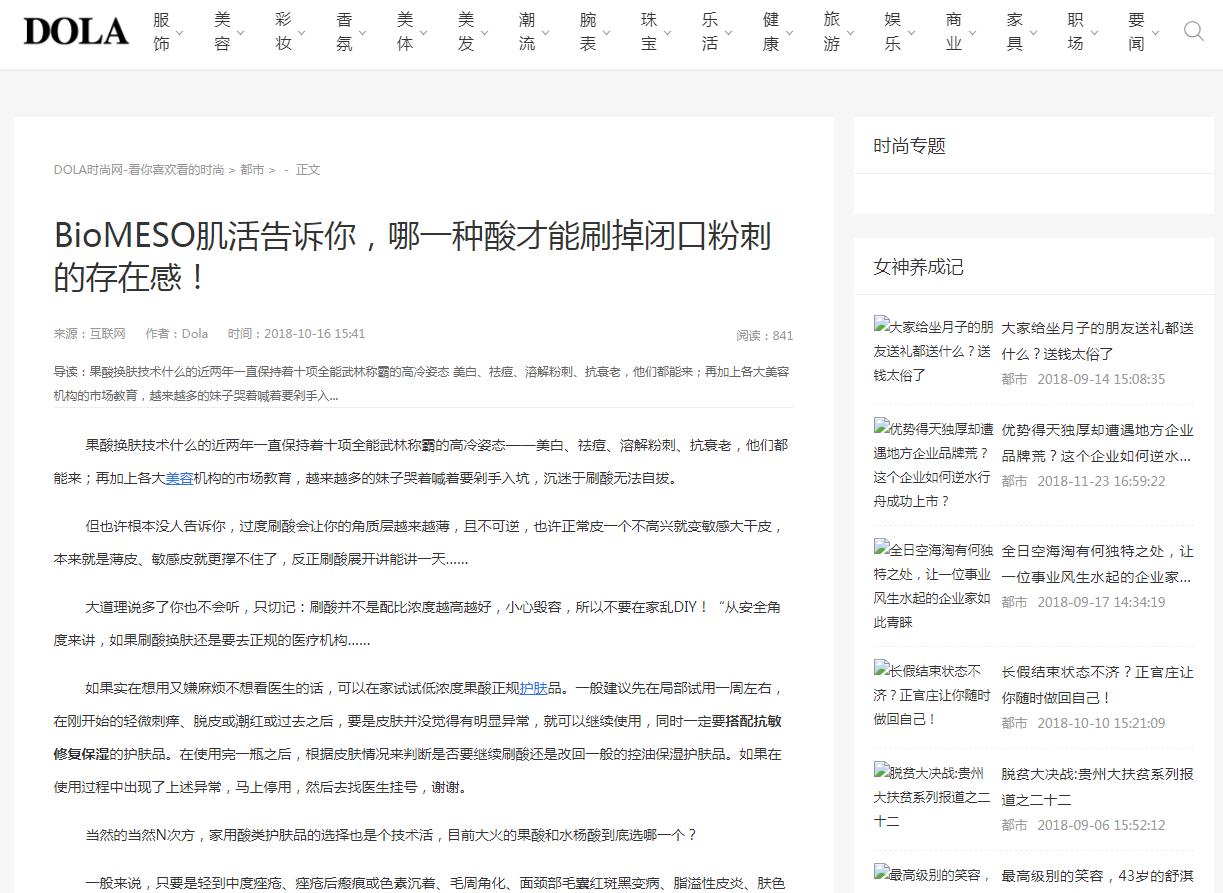Expand chevron beside 腕表
1223x893 pixels.
click(607, 32)
